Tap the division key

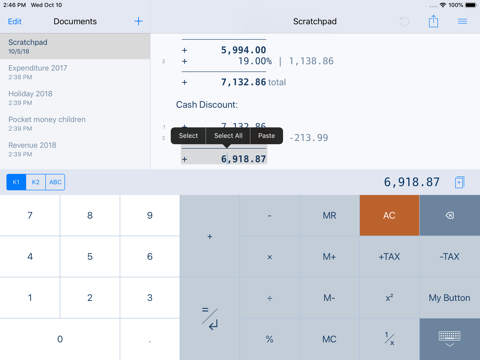click(x=269, y=298)
